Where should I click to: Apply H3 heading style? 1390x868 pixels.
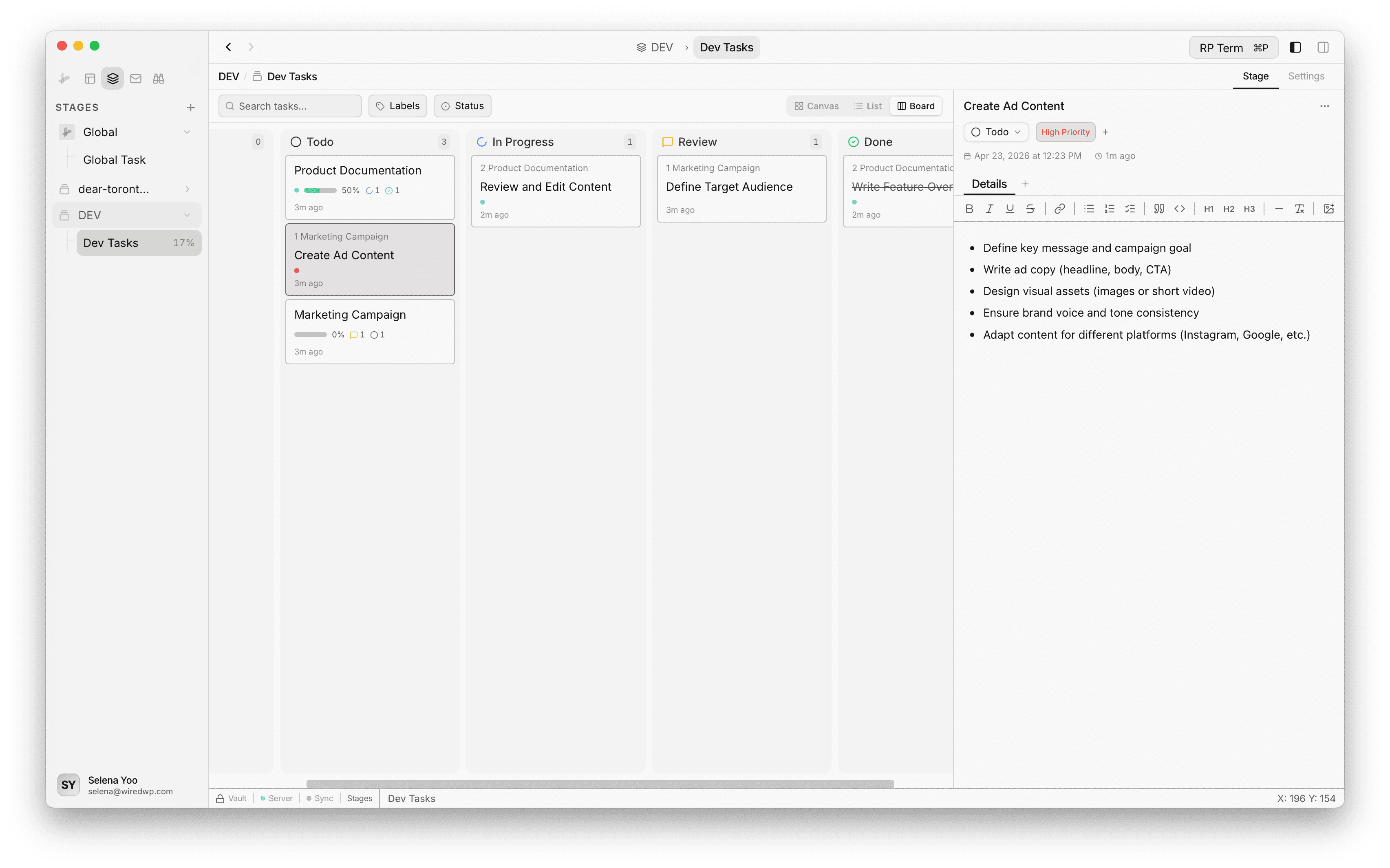point(1249,209)
